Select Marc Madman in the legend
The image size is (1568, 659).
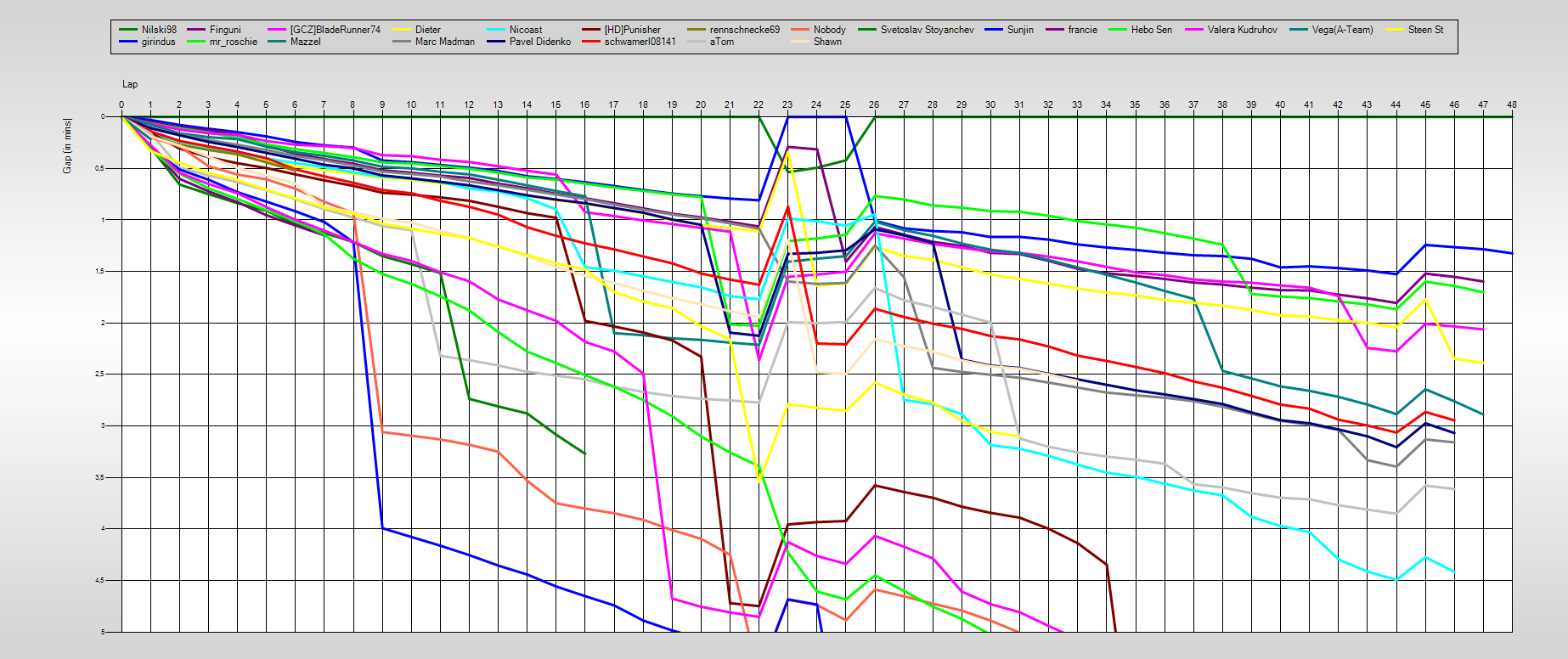[x=444, y=42]
